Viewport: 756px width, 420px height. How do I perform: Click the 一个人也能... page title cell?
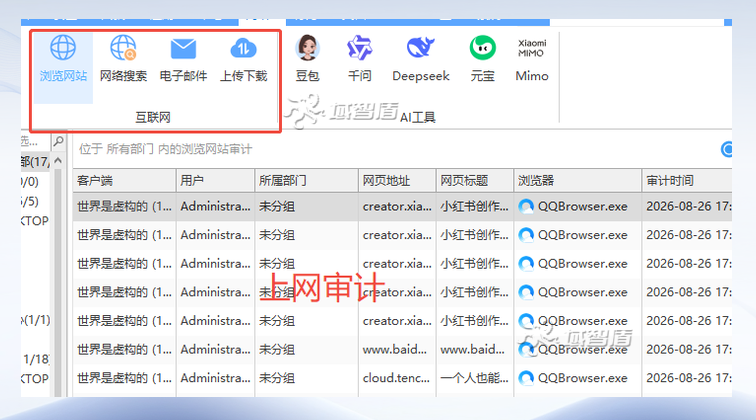pos(474,378)
